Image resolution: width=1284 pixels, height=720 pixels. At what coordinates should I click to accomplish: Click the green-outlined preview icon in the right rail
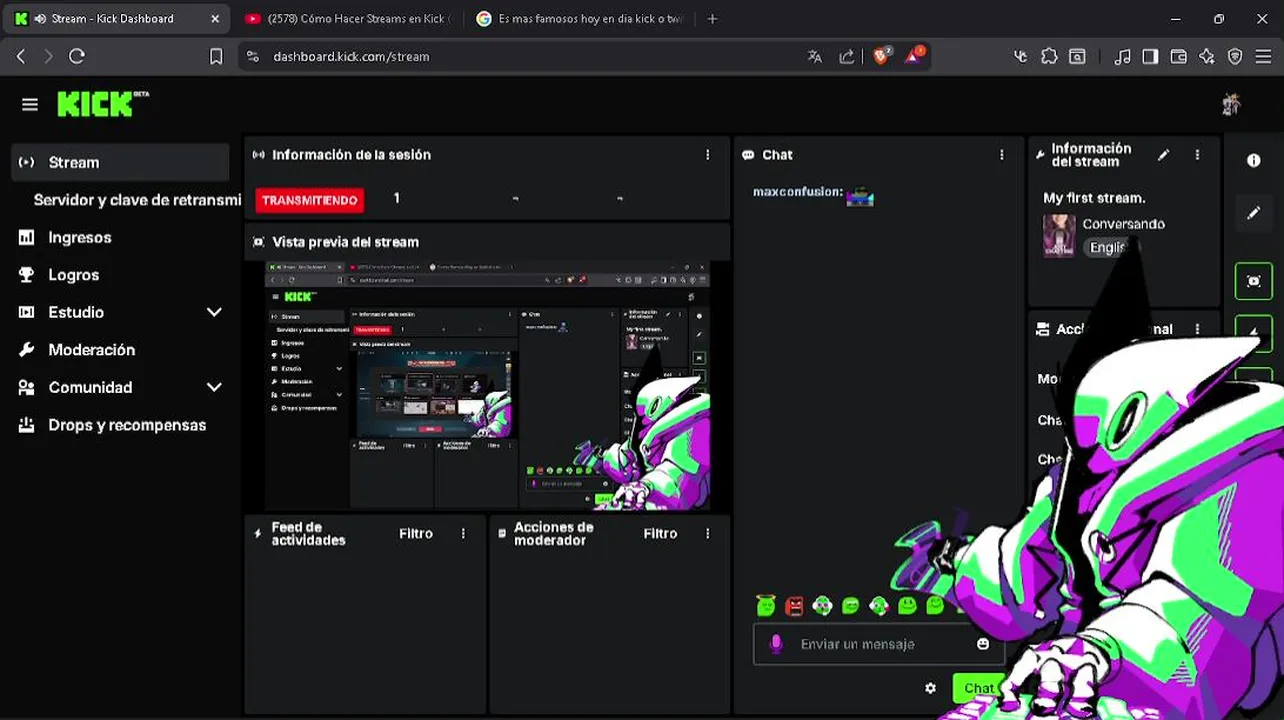click(1254, 282)
